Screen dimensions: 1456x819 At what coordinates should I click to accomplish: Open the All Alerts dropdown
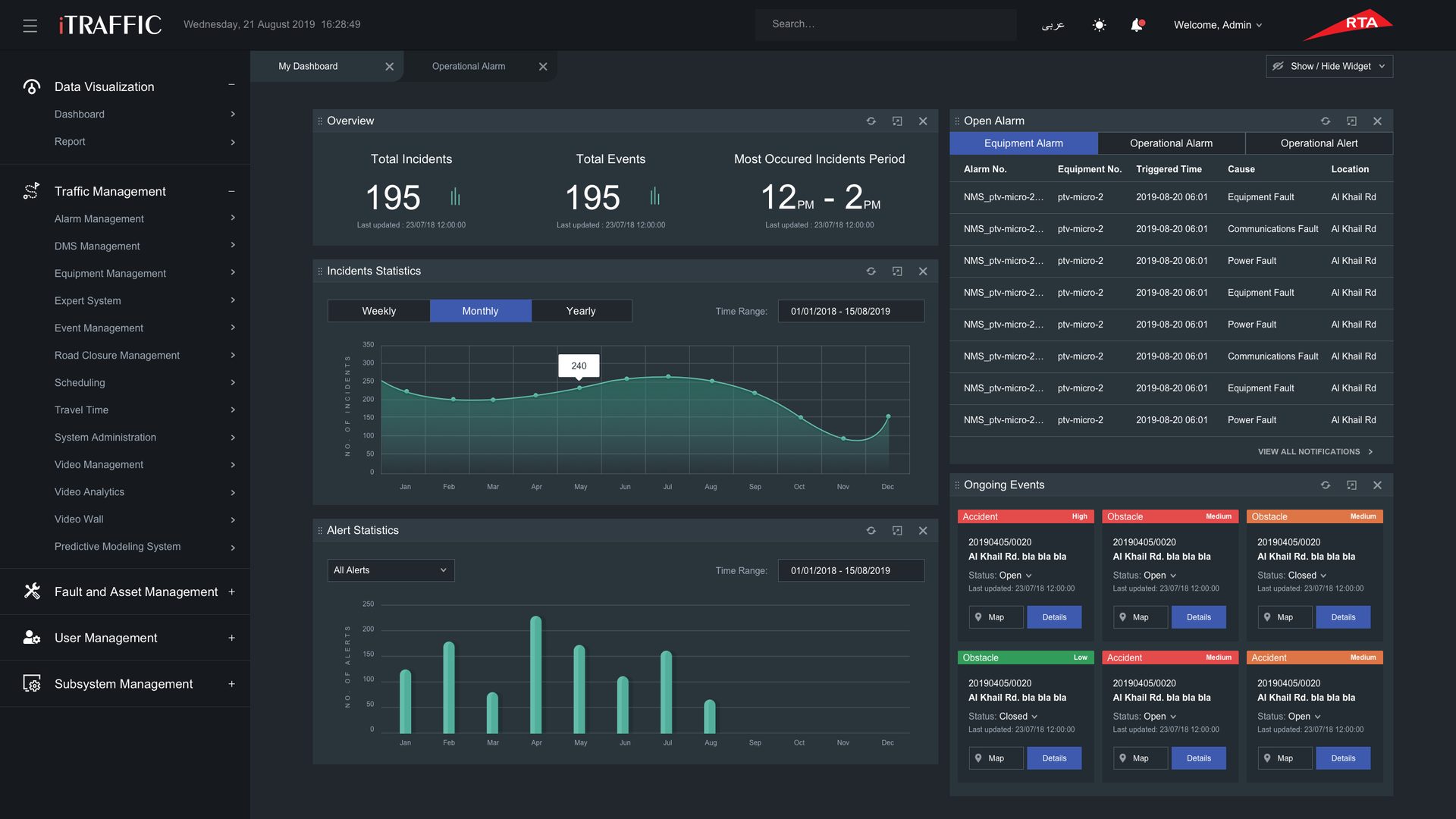click(x=391, y=570)
